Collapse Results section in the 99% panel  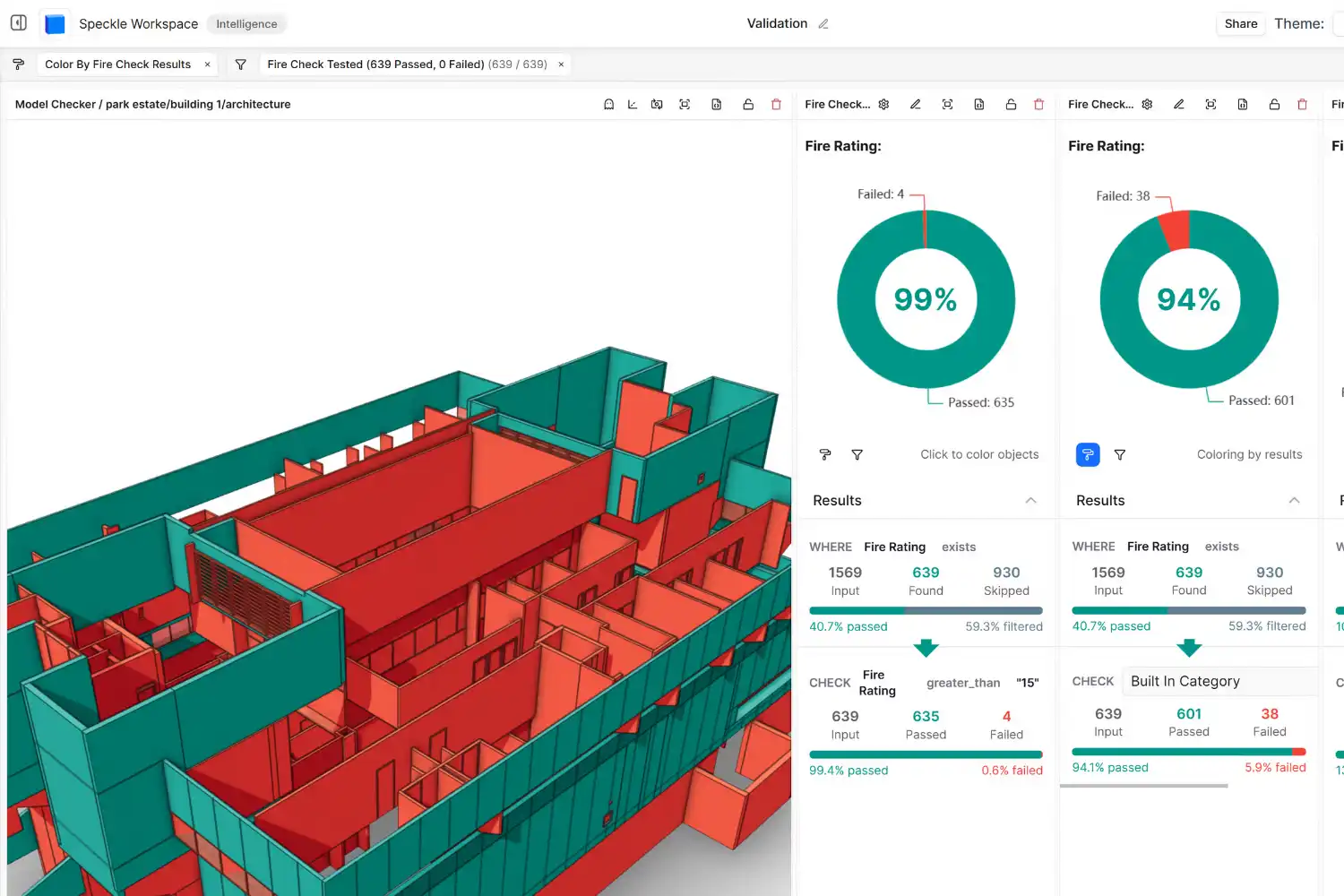1030,501
